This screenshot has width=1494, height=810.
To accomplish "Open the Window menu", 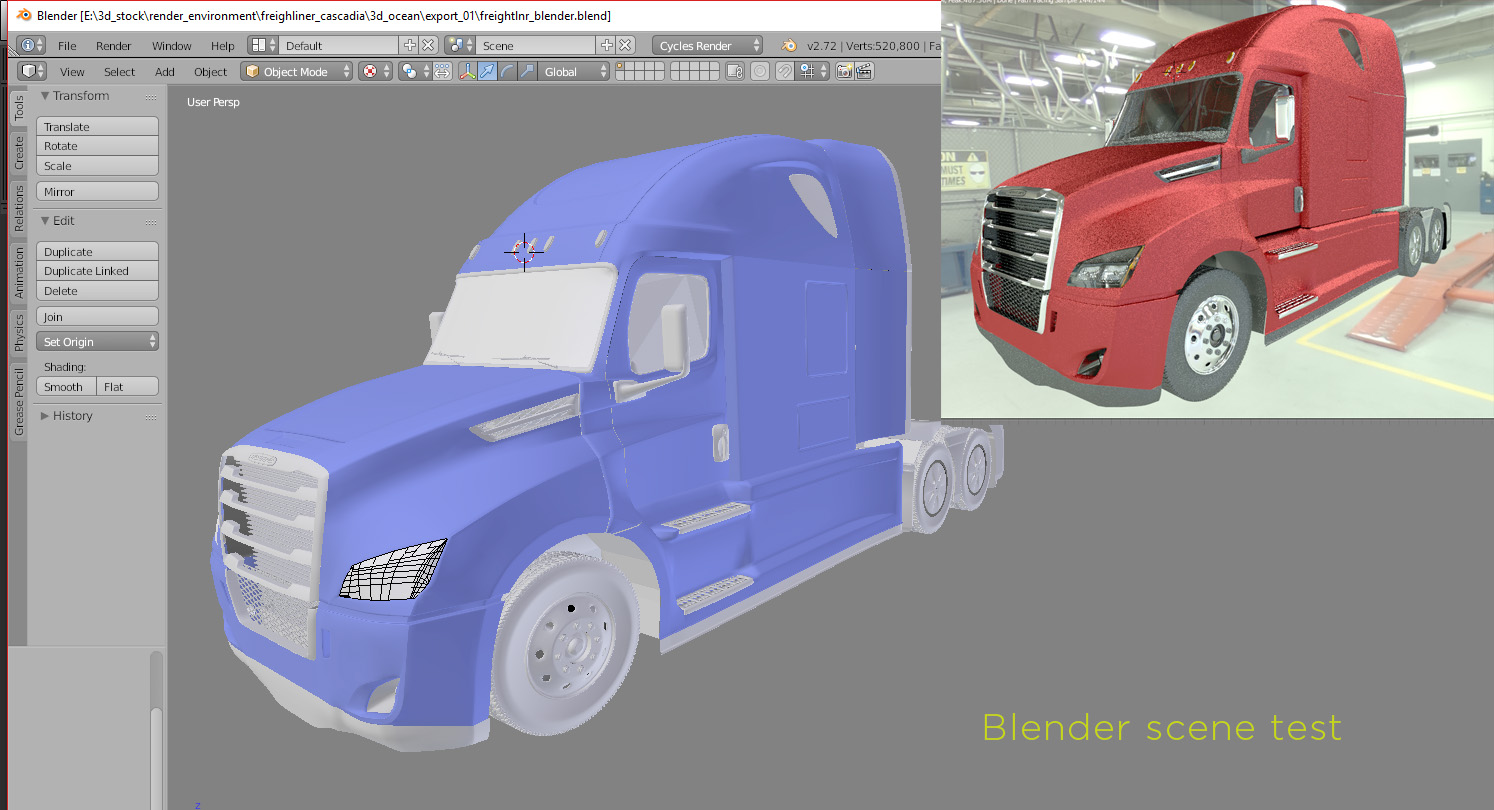I will (x=172, y=46).
